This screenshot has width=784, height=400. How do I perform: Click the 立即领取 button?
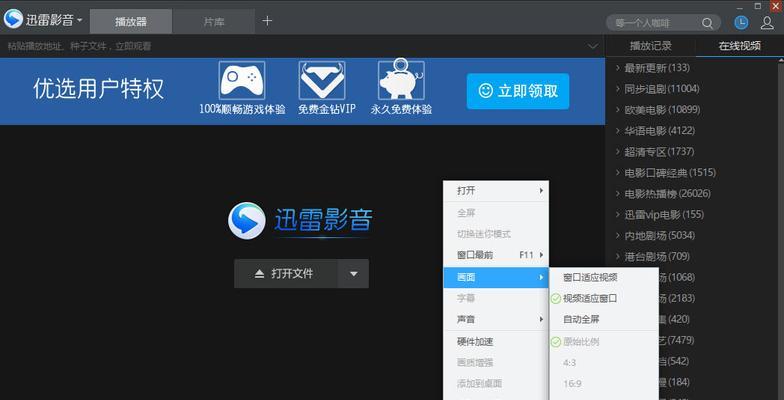coord(518,91)
